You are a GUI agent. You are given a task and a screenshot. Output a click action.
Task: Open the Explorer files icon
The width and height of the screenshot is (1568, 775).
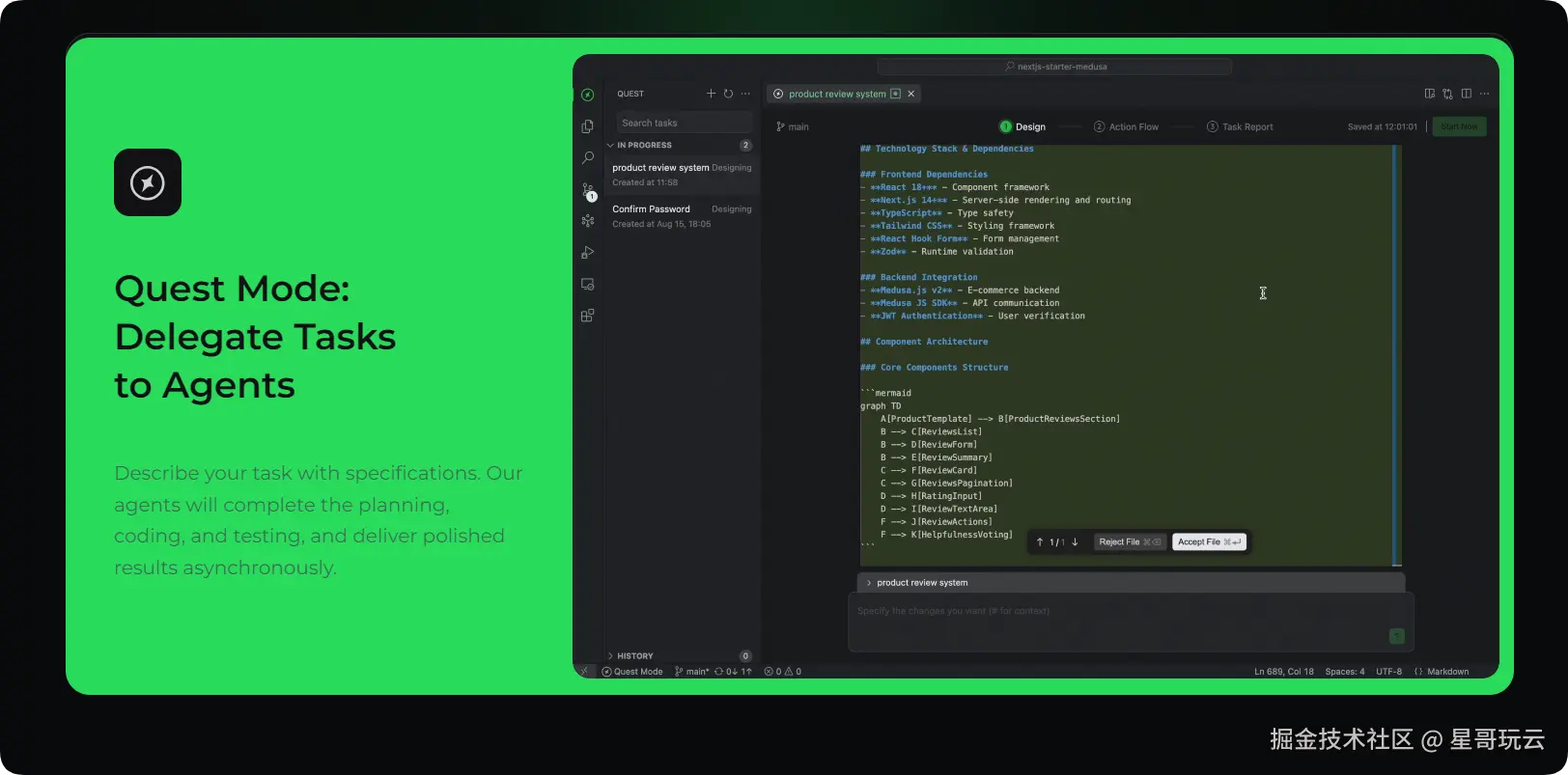click(x=587, y=126)
